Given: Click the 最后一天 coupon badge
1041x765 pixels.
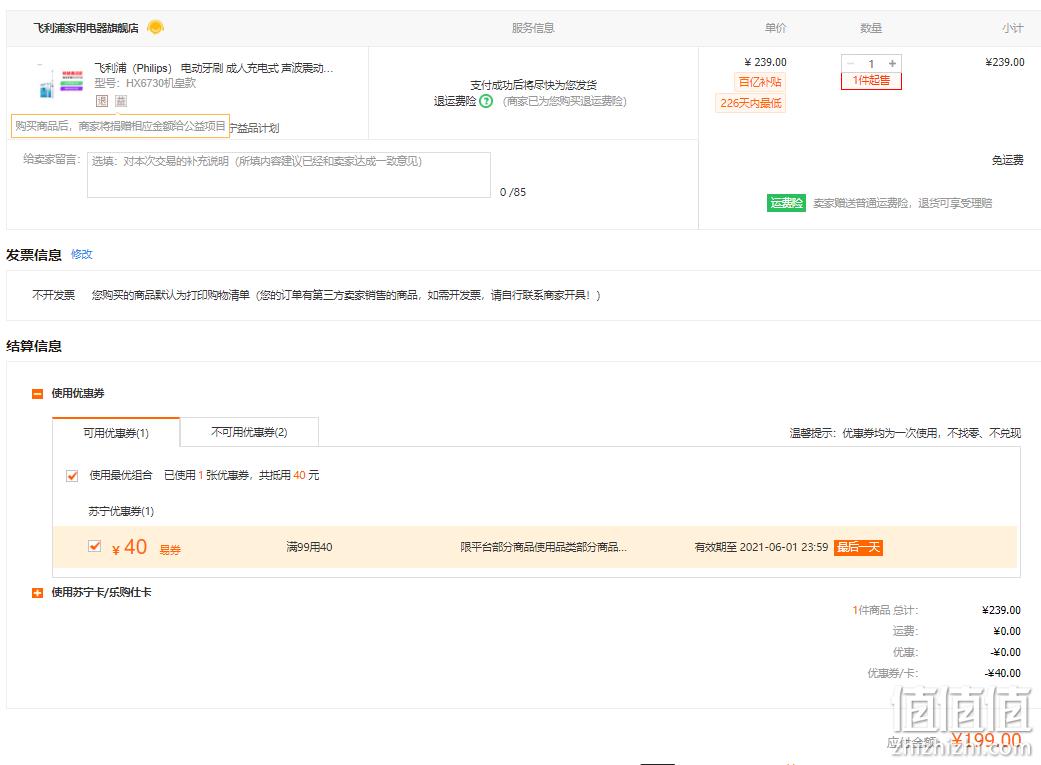Looking at the screenshot, I should coord(858,547).
